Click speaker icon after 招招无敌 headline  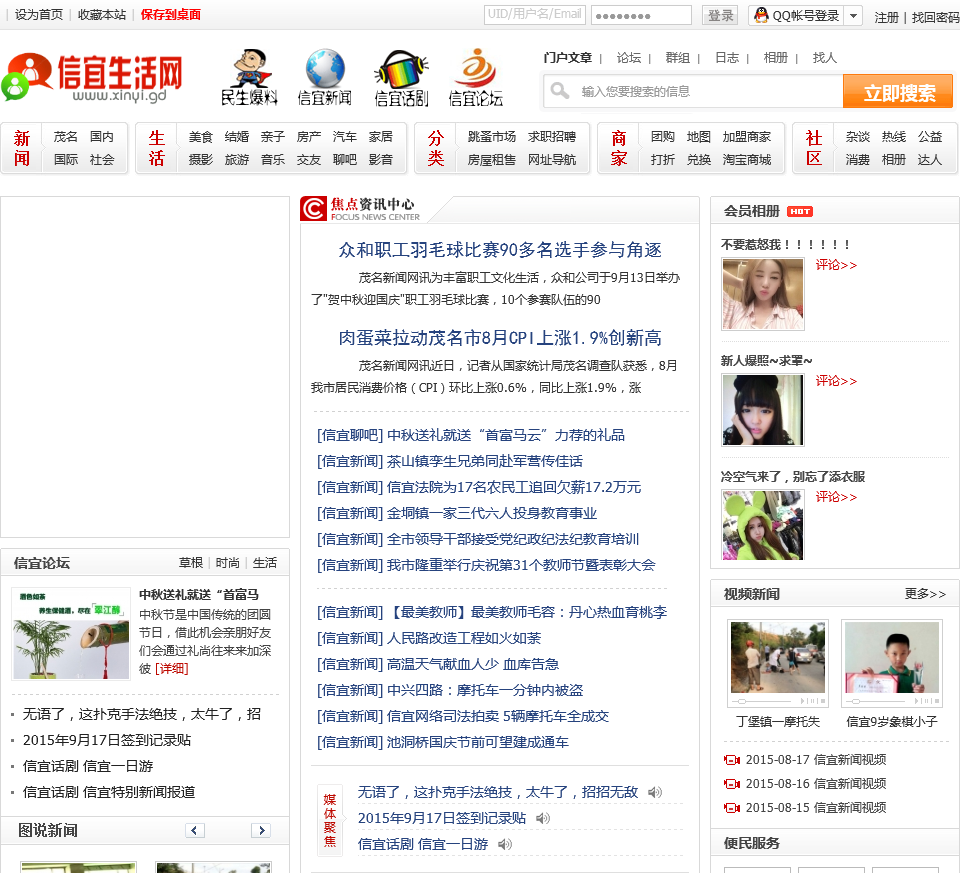(x=655, y=792)
